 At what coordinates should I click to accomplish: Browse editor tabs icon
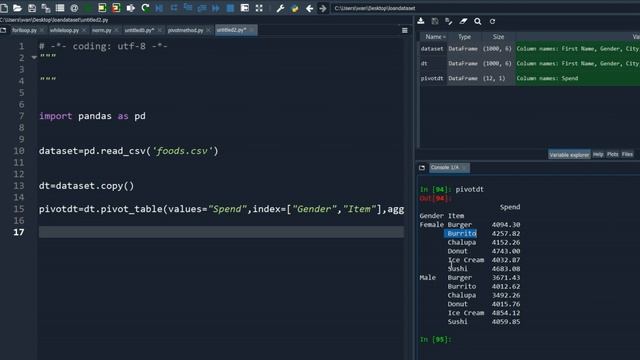point(3,30)
